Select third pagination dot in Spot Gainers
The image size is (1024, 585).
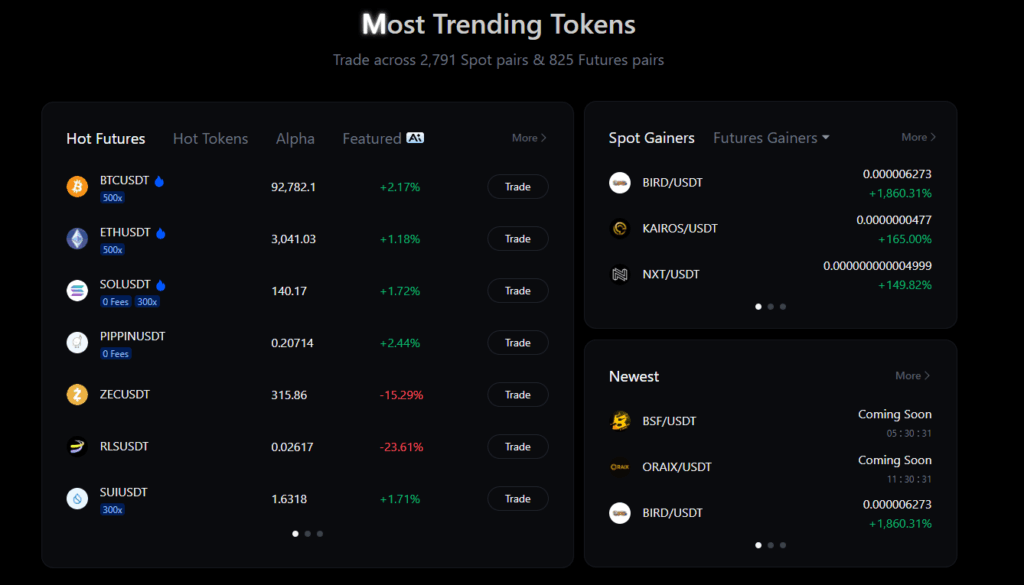(783, 307)
